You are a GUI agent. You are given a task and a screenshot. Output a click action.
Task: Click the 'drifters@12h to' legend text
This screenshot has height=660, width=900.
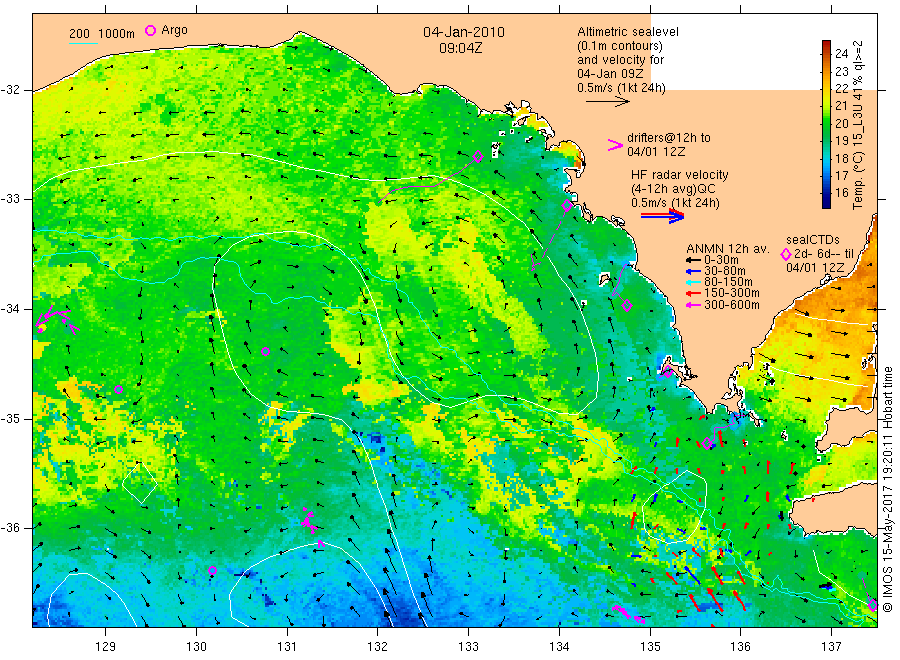coord(669,138)
